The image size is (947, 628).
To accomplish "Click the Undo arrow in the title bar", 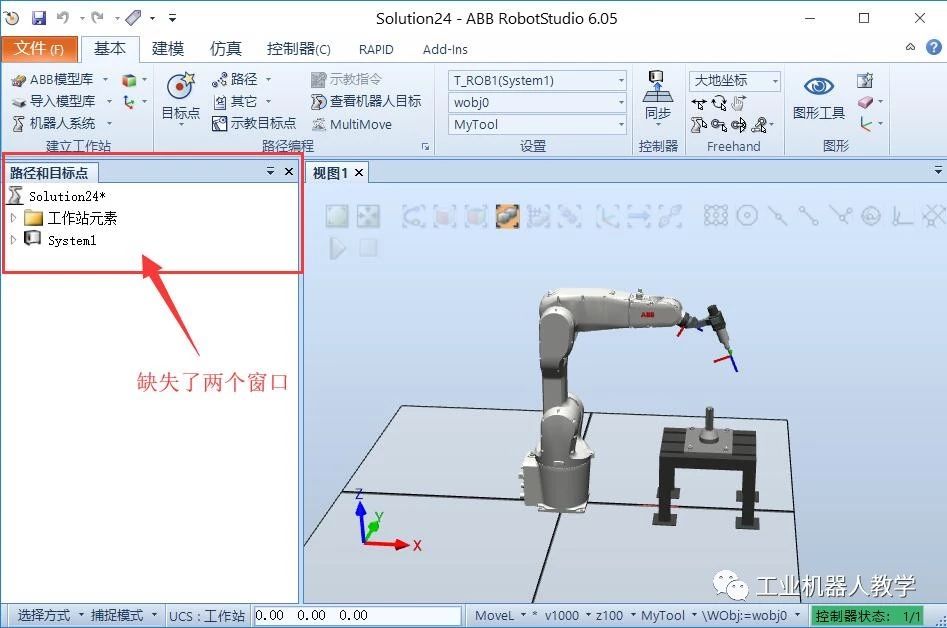I will pyautogui.click(x=62, y=18).
